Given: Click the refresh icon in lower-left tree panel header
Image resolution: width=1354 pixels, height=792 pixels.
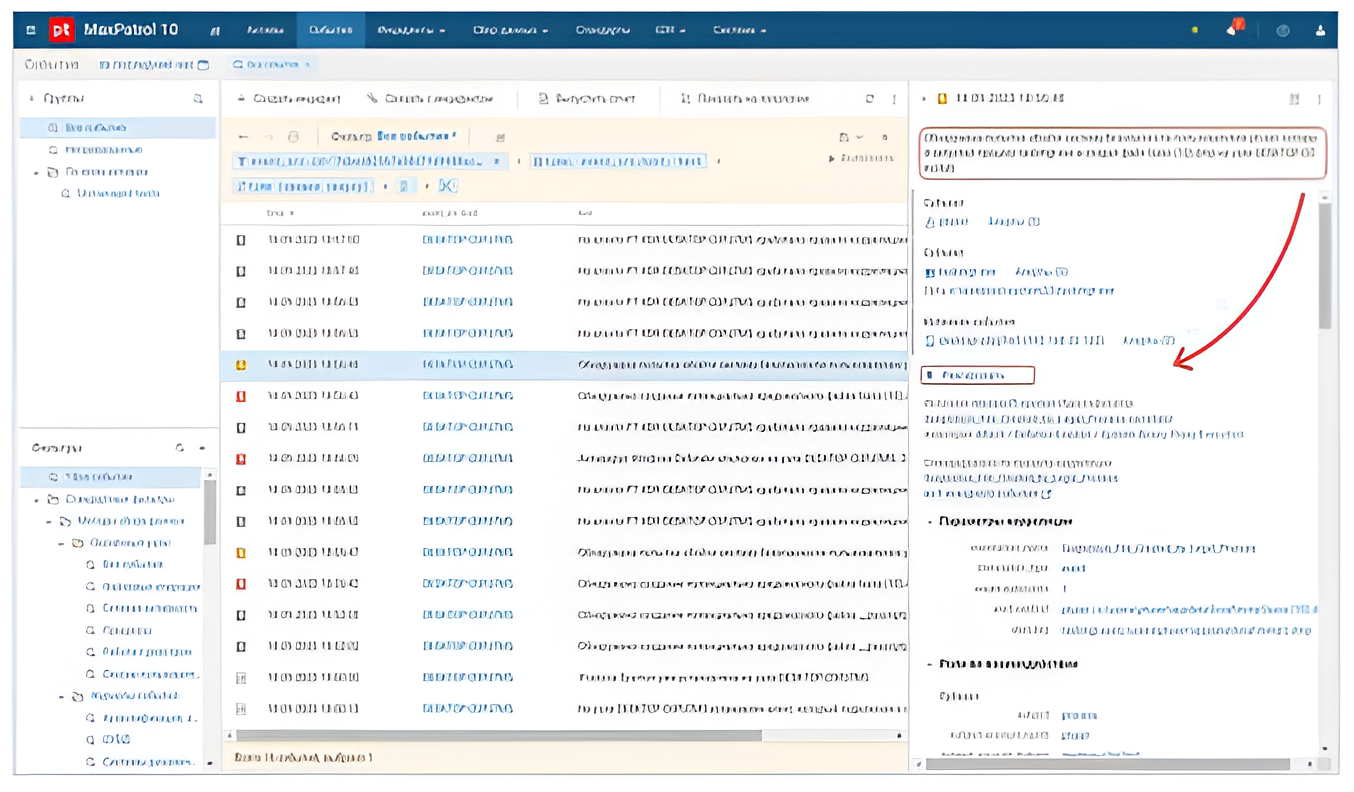Looking at the screenshot, I should tap(180, 448).
